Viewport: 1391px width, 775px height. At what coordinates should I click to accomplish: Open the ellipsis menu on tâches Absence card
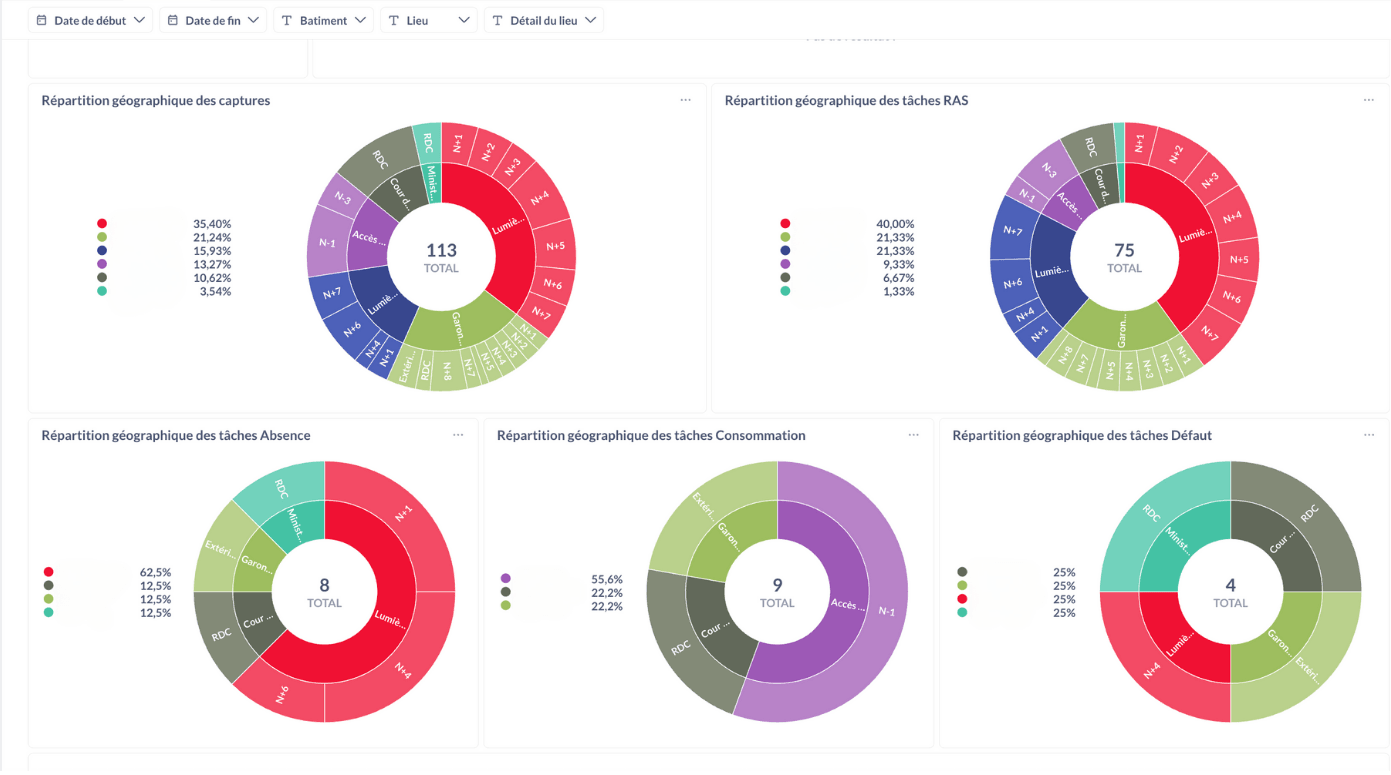[458, 435]
